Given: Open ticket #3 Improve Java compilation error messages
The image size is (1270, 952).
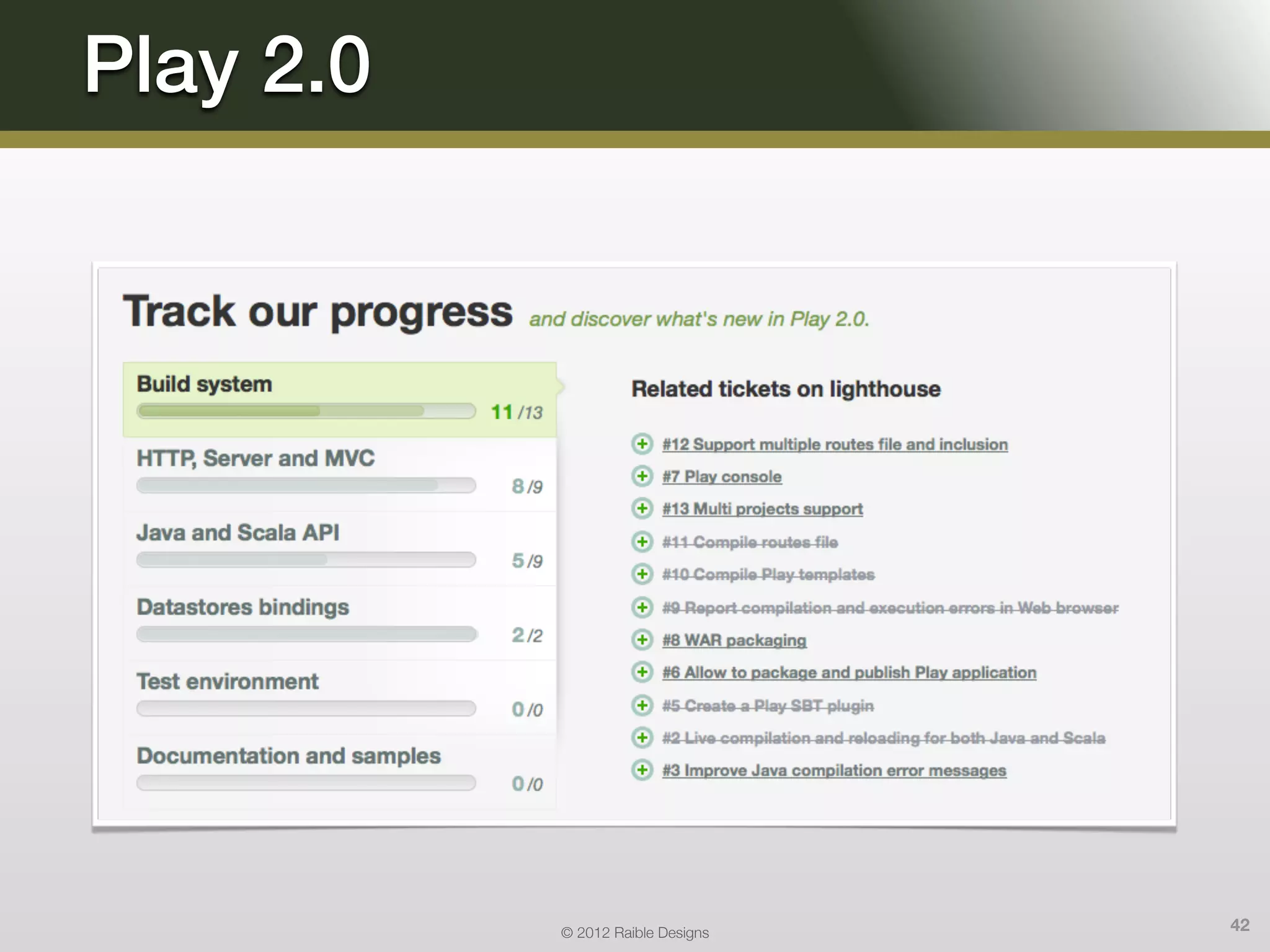Looking at the screenshot, I should (x=834, y=770).
